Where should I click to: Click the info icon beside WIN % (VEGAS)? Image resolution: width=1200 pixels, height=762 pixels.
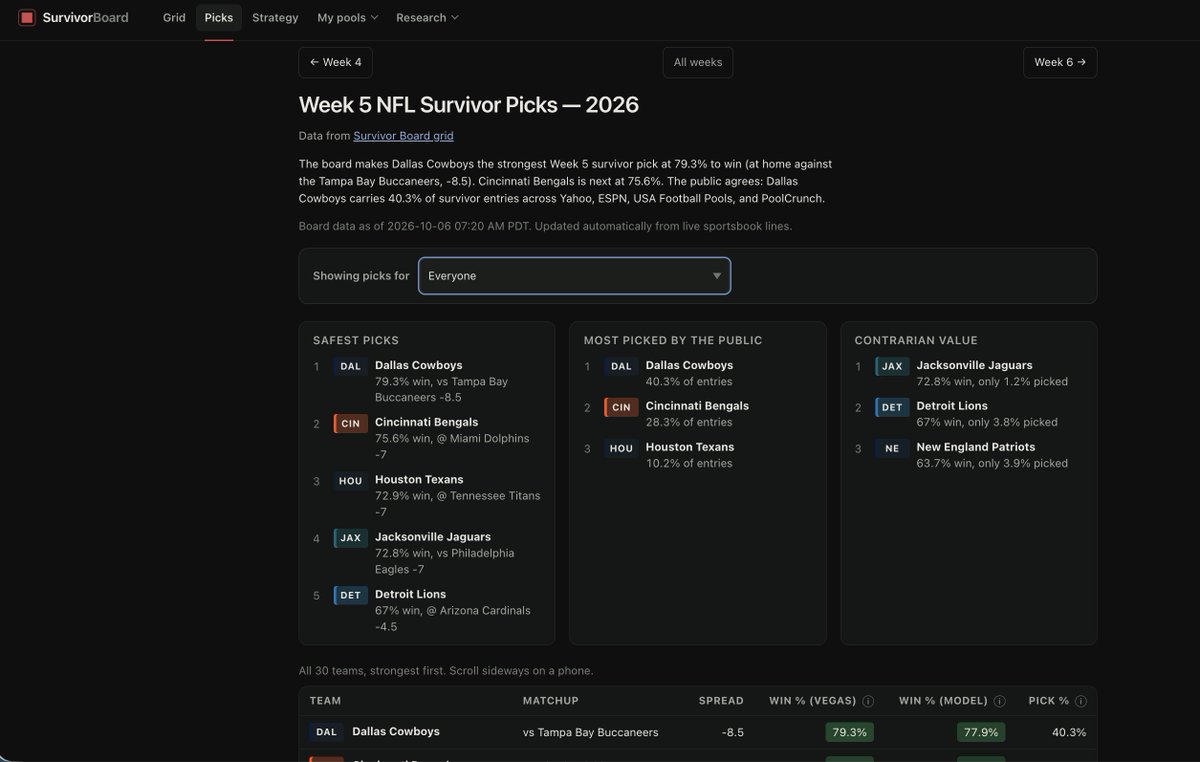(868, 701)
